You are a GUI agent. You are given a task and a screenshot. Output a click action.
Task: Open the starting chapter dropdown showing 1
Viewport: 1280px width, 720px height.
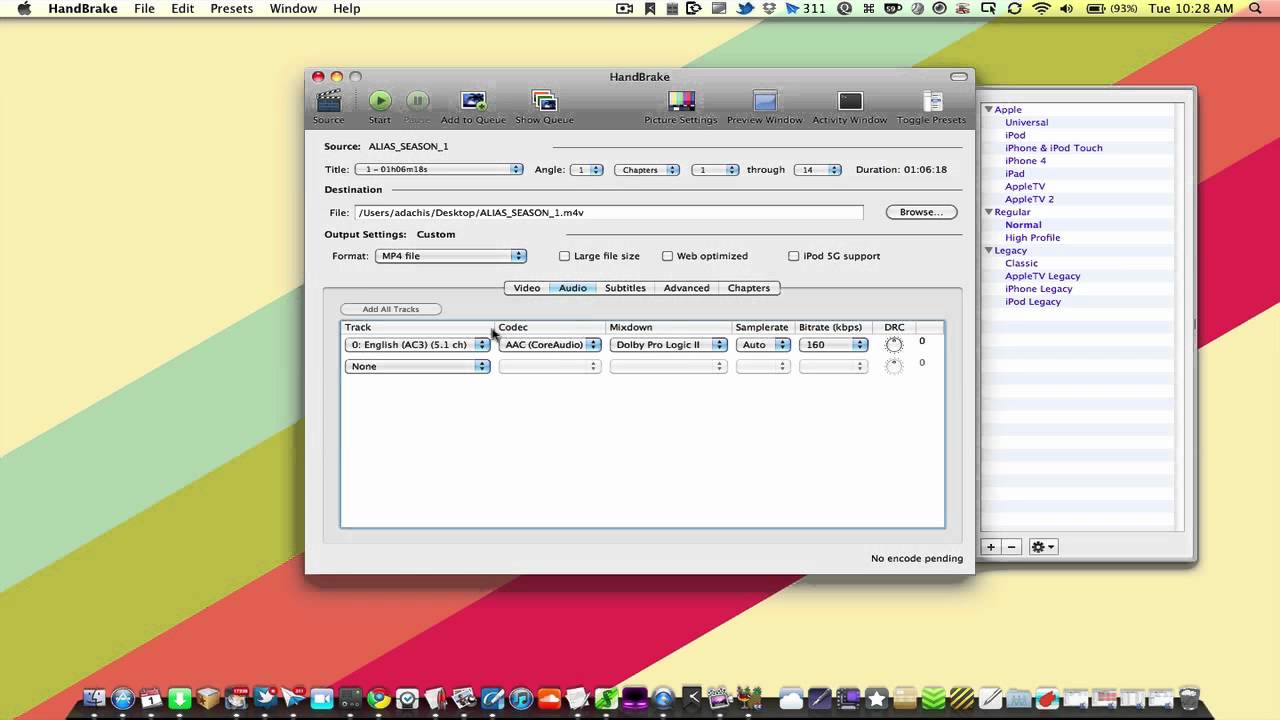(x=715, y=170)
